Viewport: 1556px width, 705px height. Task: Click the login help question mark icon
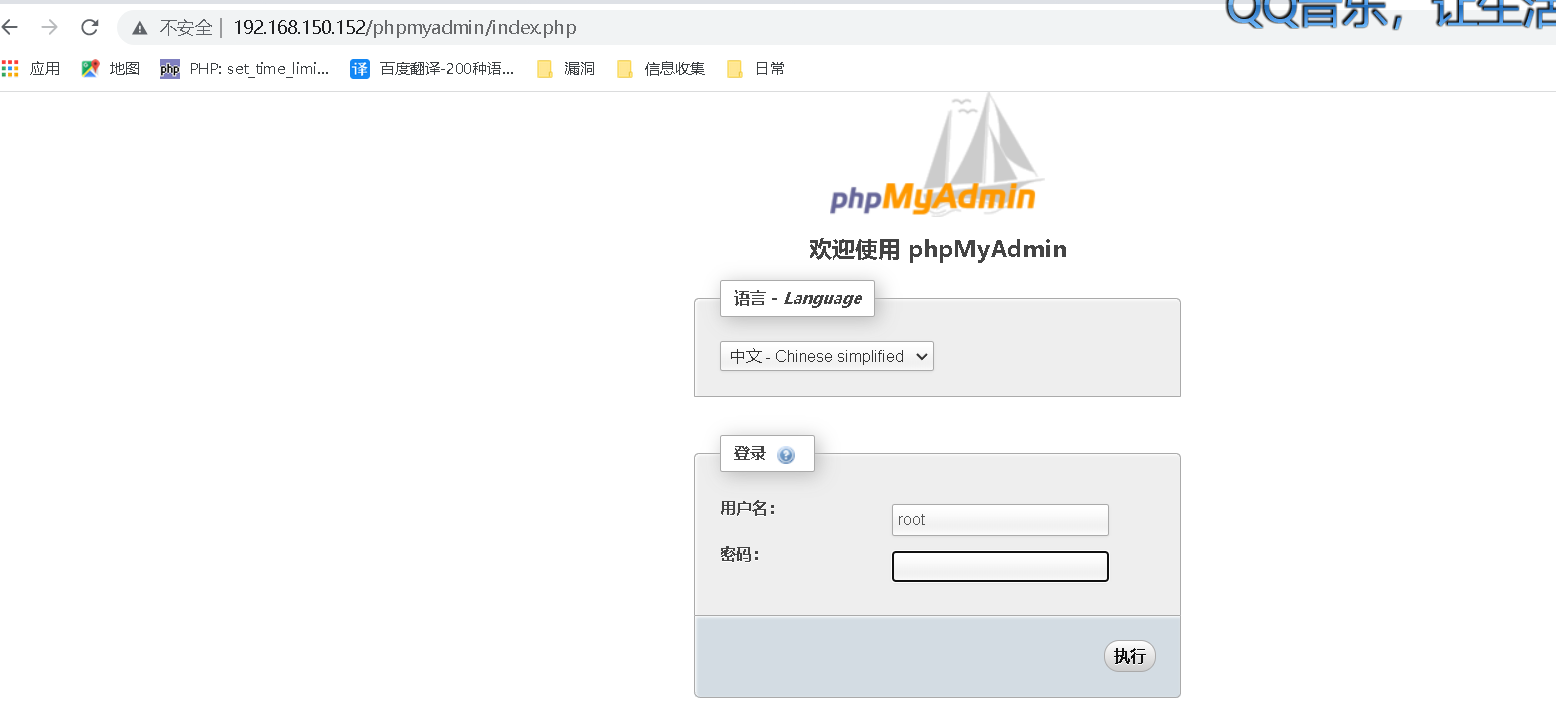coord(786,455)
